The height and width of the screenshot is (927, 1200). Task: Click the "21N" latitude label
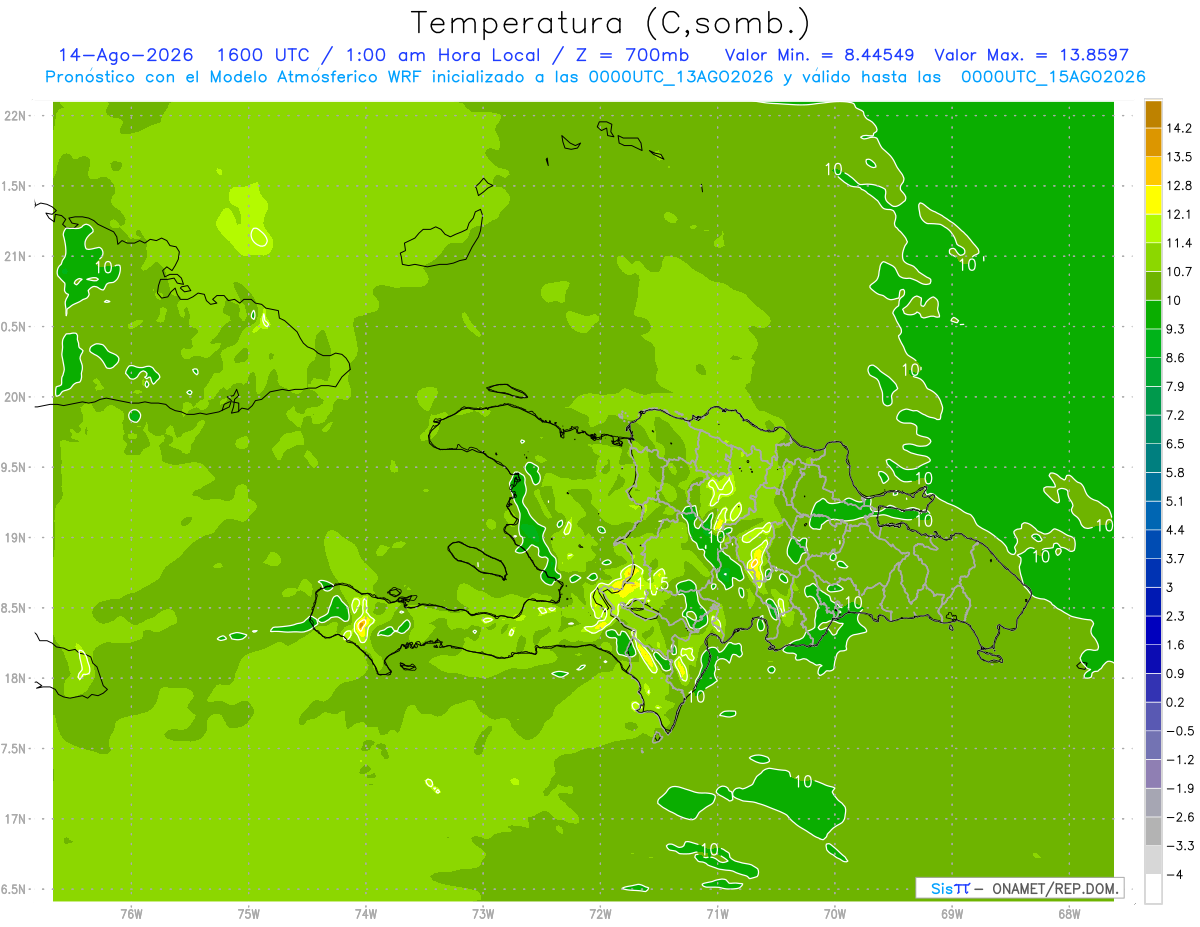click(x=15, y=256)
